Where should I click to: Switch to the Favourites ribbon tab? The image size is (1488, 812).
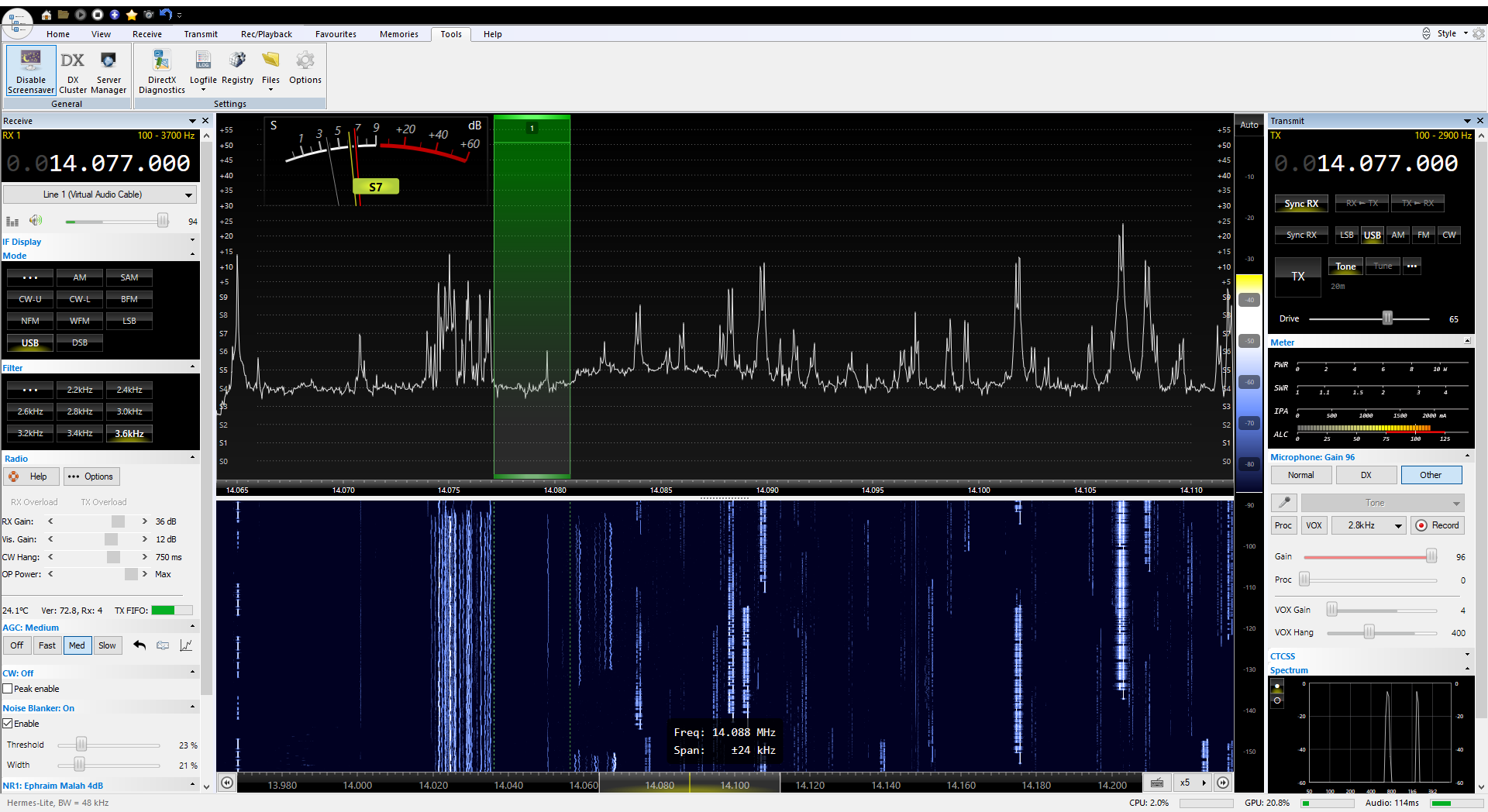coord(336,34)
